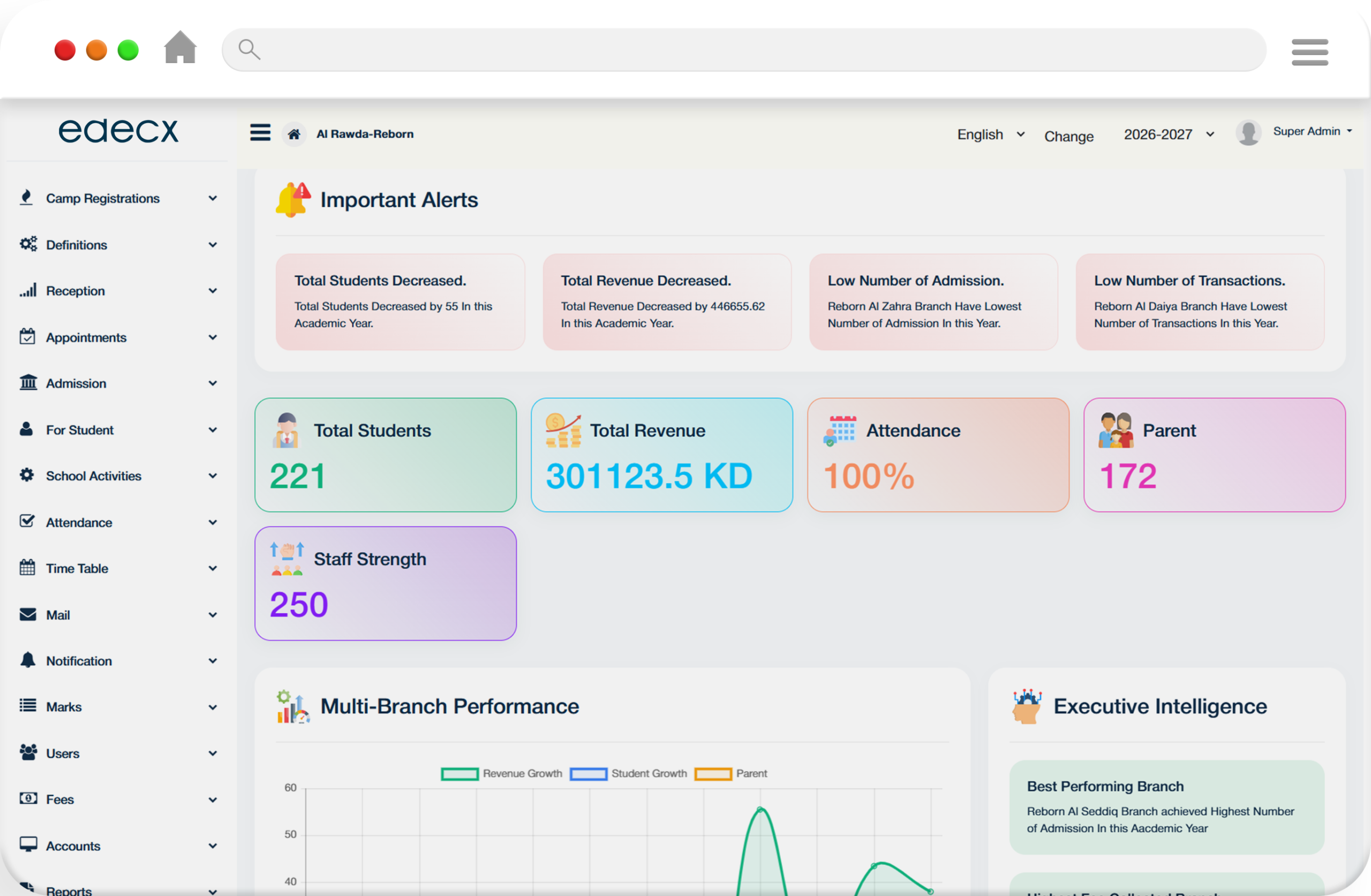Click the Multi-Branch Performance chart icon
The width and height of the screenshot is (1371, 896).
(293, 706)
